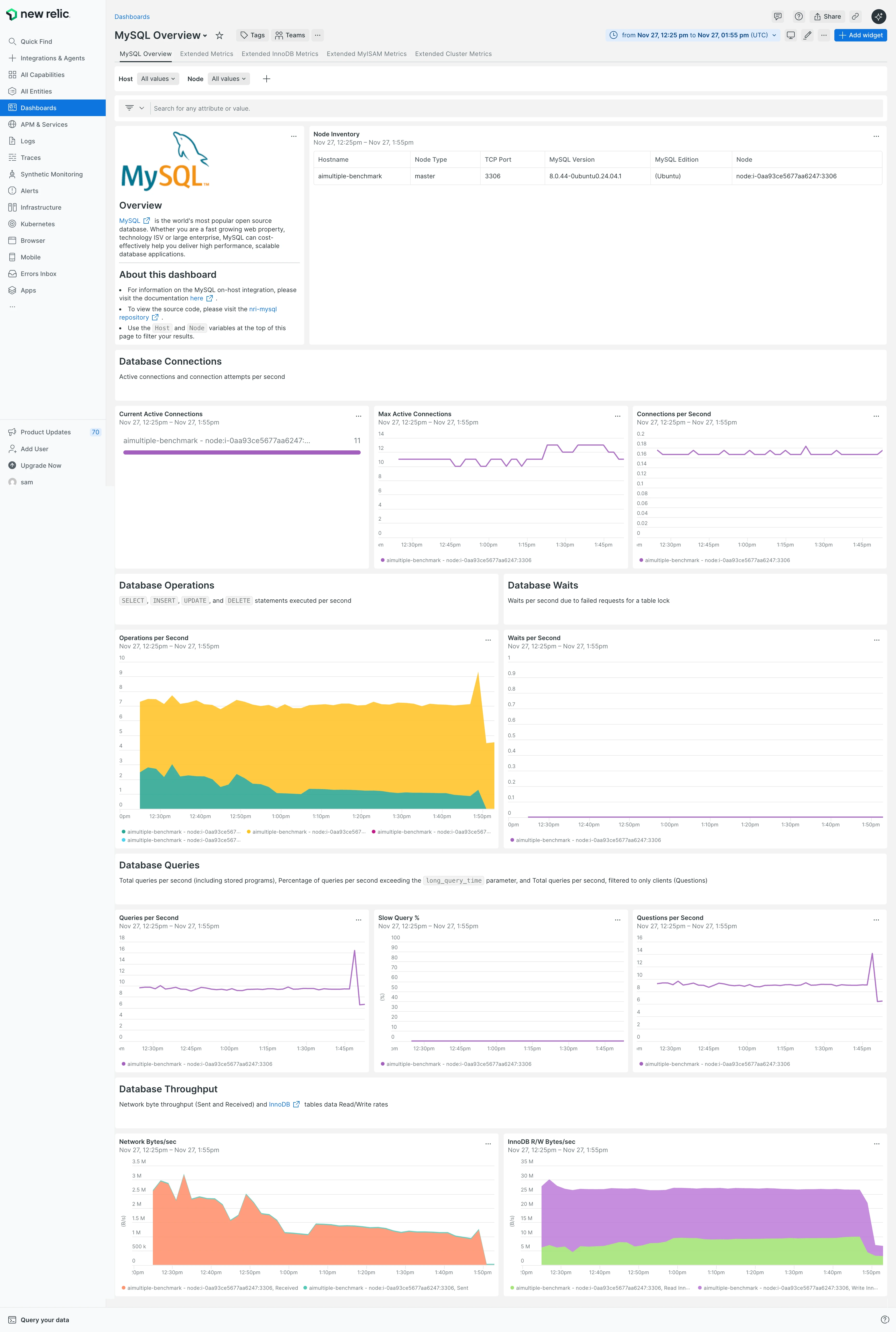Focus the attribute search filter field
Image resolution: width=896 pixels, height=1332 pixels.
(x=517, y=109)
